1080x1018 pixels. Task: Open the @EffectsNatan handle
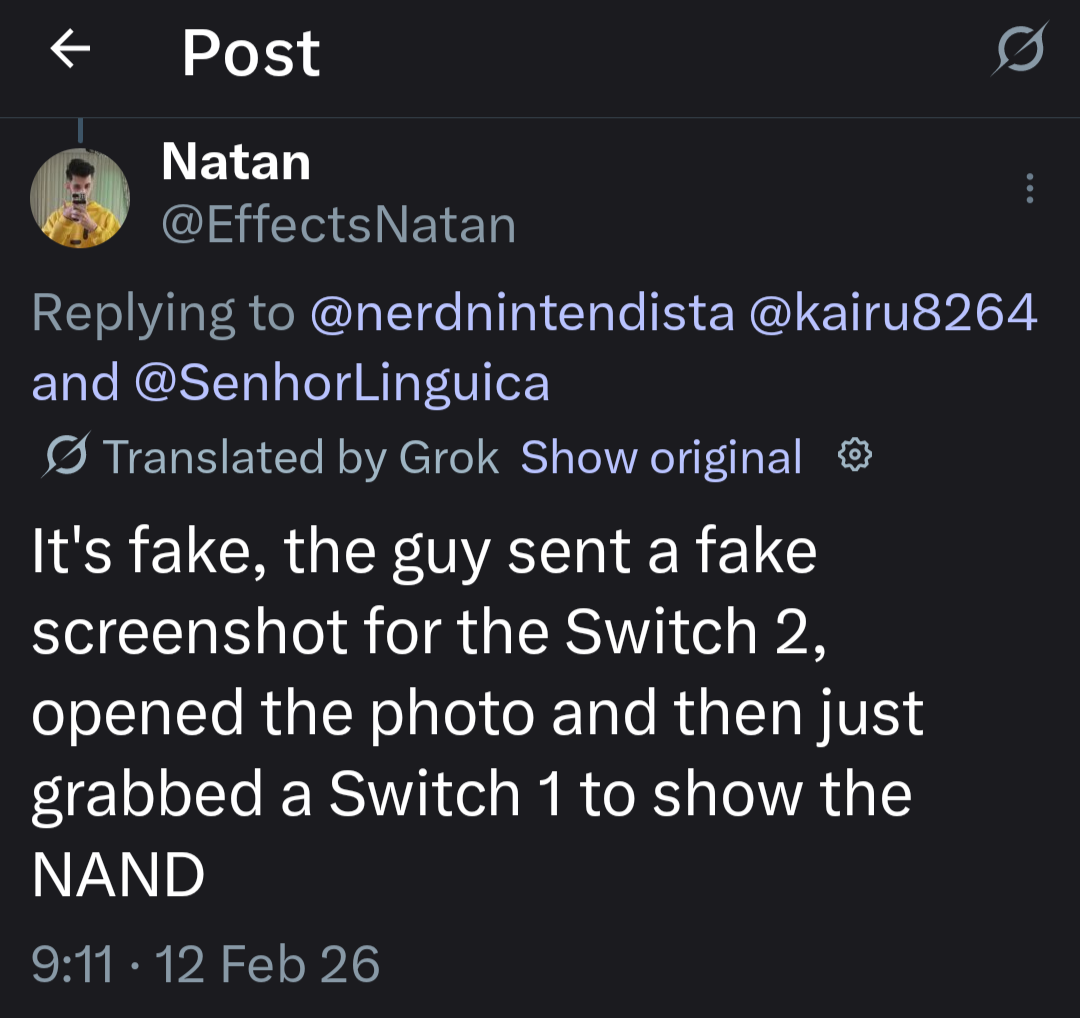pos(338,224)
